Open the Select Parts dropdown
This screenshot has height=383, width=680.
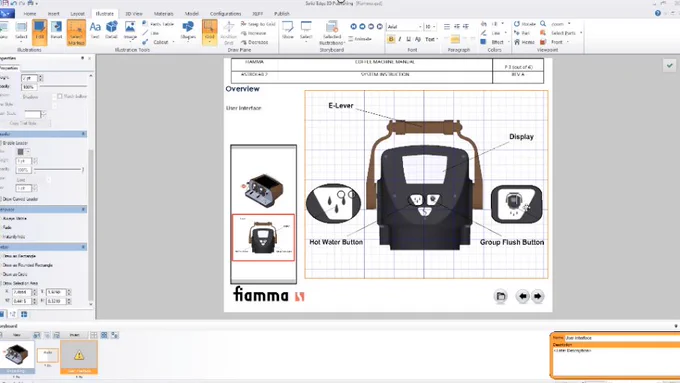point(581,33)
